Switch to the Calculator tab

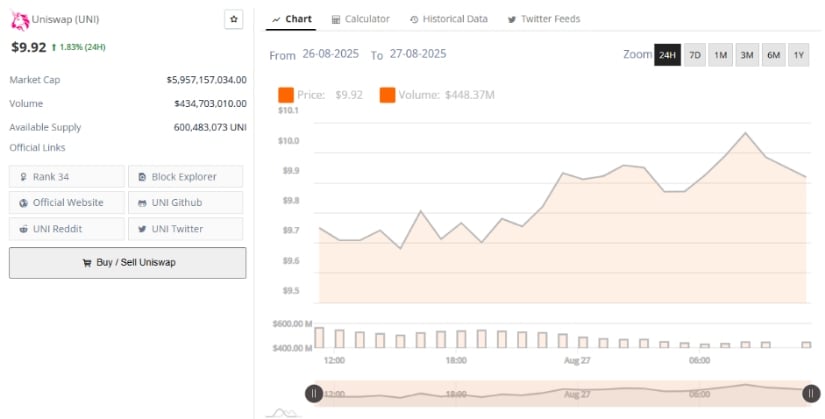(360, 19)
